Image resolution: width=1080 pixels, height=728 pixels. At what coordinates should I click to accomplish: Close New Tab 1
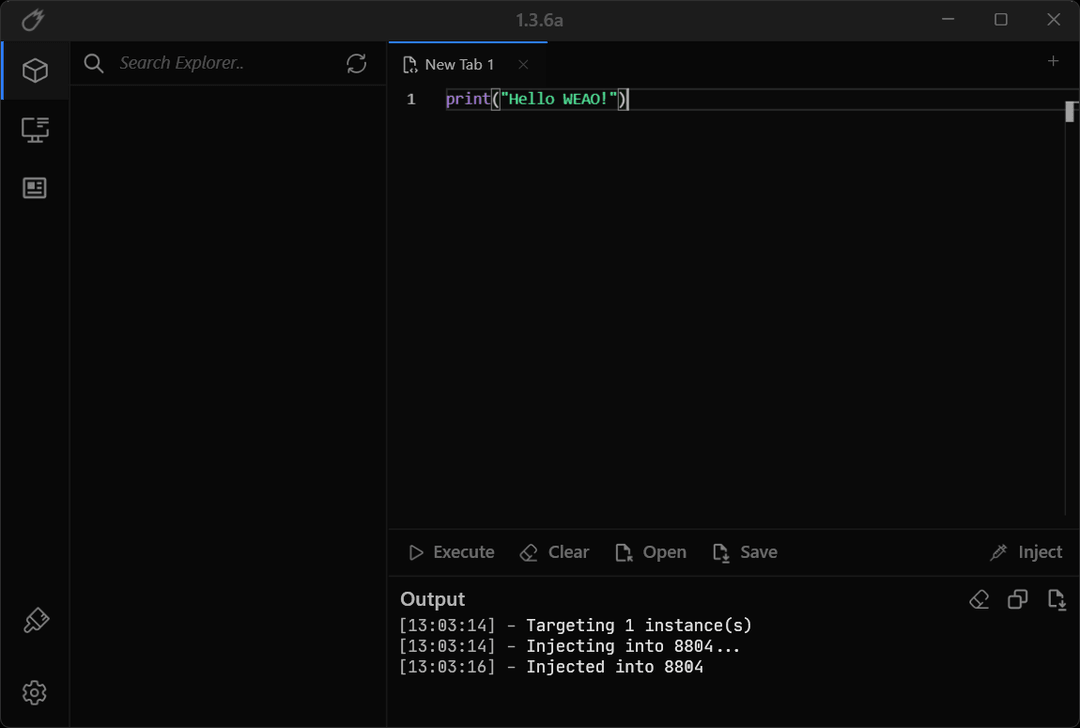pos(523,65)
